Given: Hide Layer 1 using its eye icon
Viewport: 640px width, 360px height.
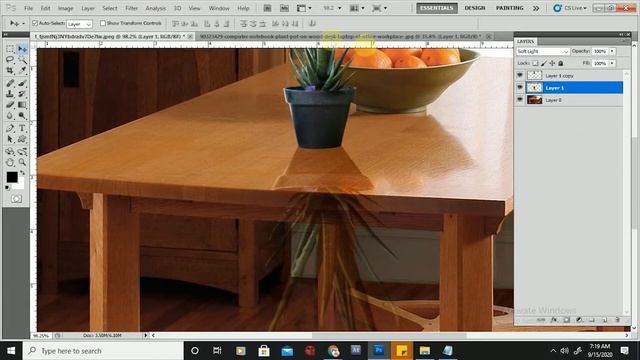Looking at the screenshot, I should 520,87.
